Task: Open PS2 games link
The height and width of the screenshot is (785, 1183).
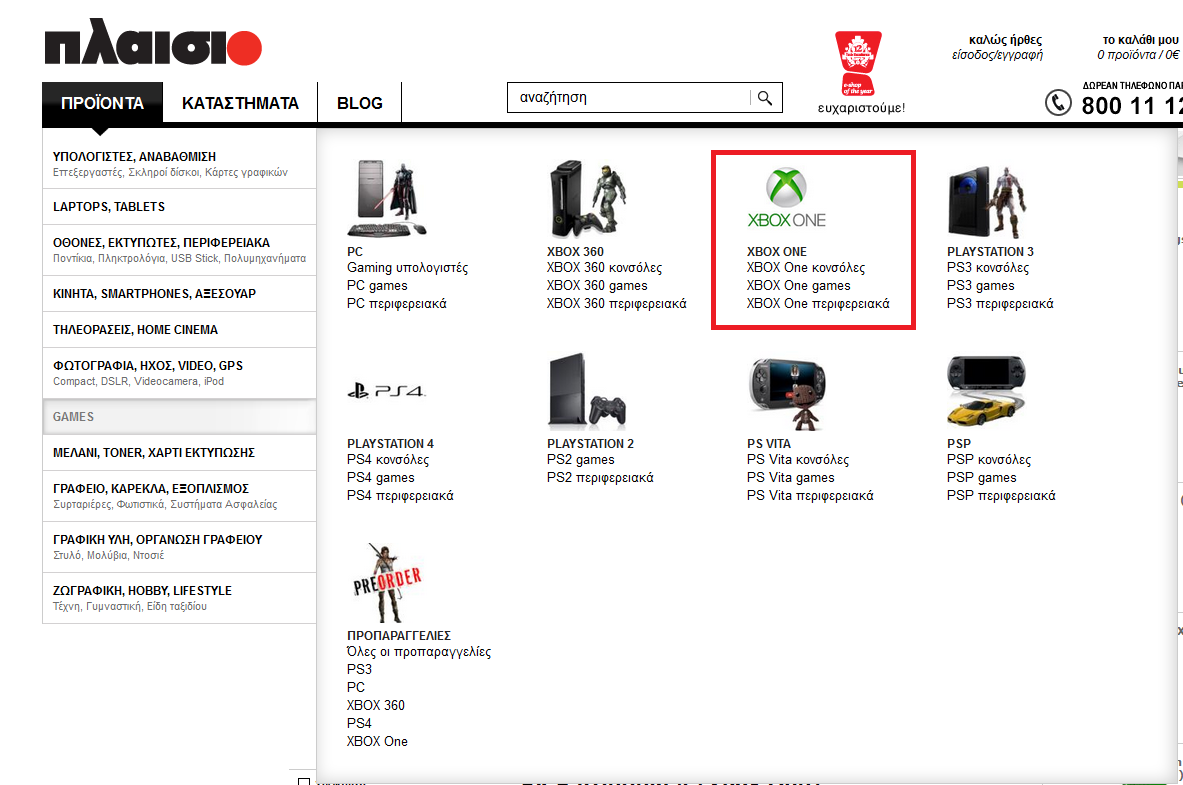Action: (581, 460)
